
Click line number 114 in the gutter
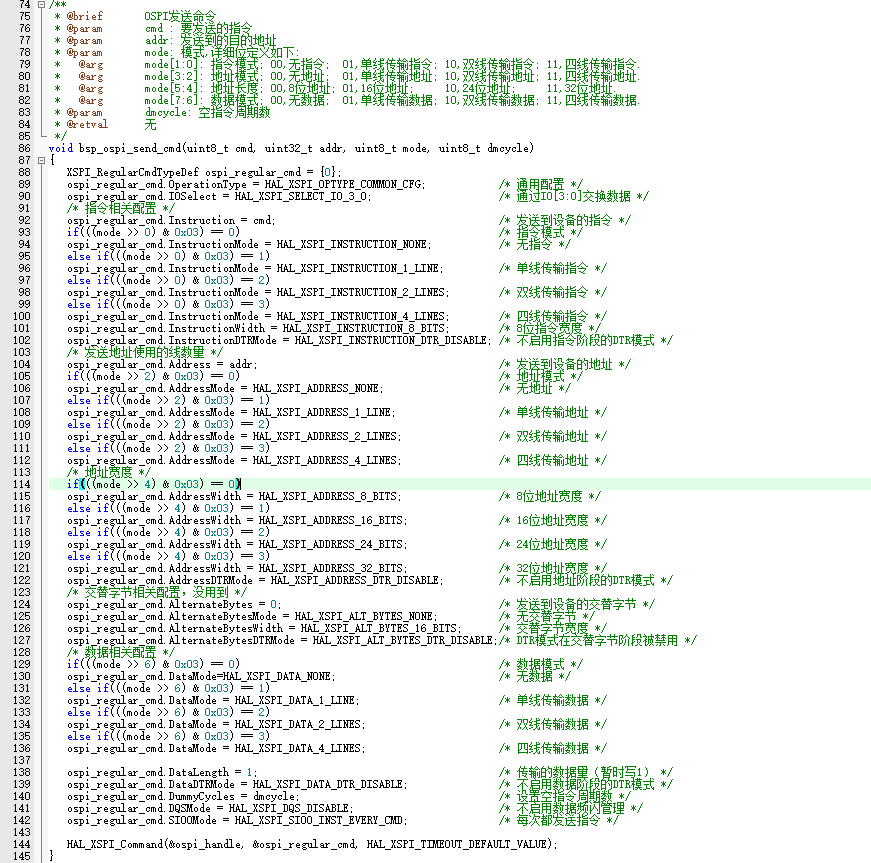[x=22, y=484]
